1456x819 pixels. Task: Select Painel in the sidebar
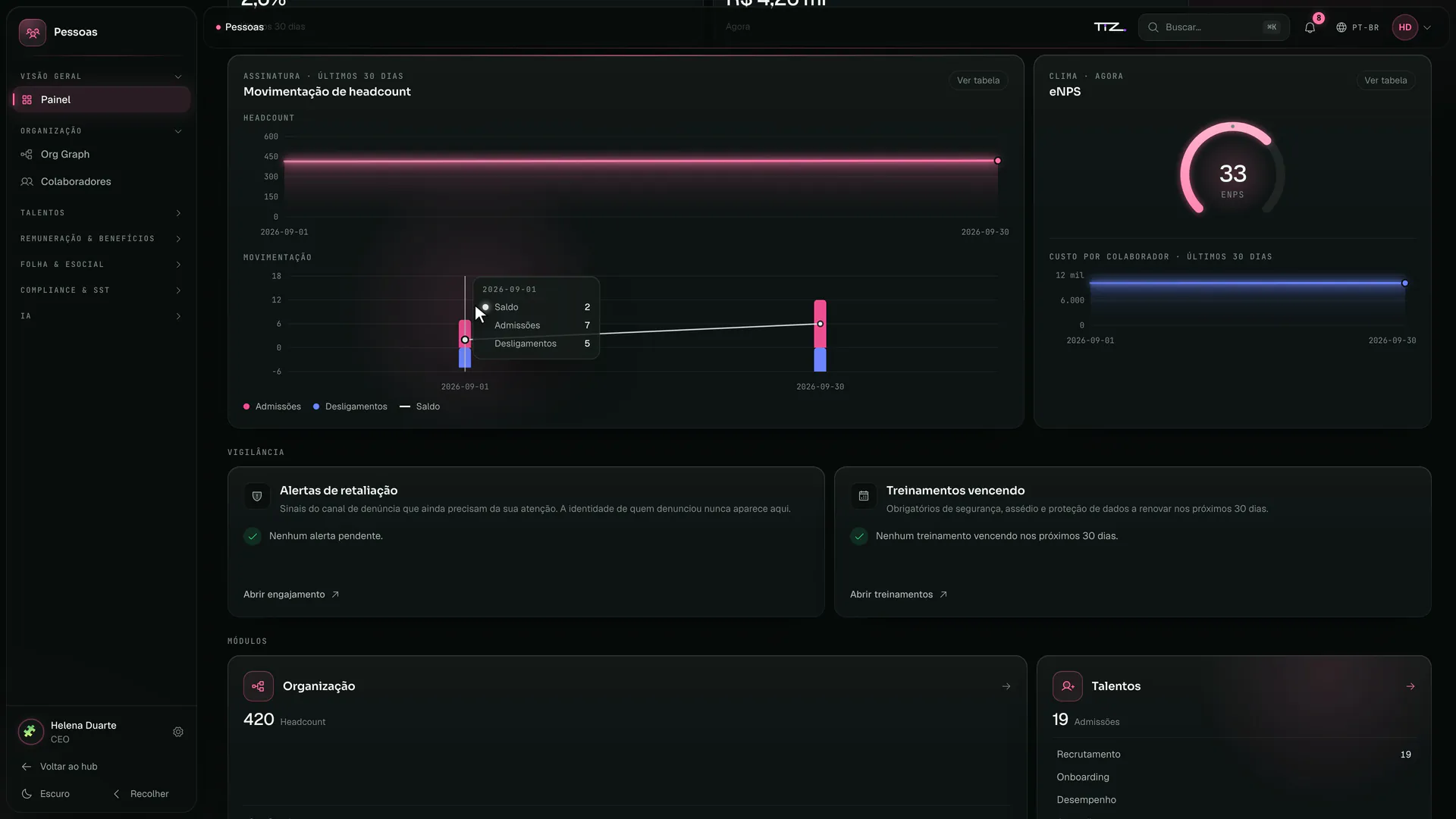tap(101, 99)
